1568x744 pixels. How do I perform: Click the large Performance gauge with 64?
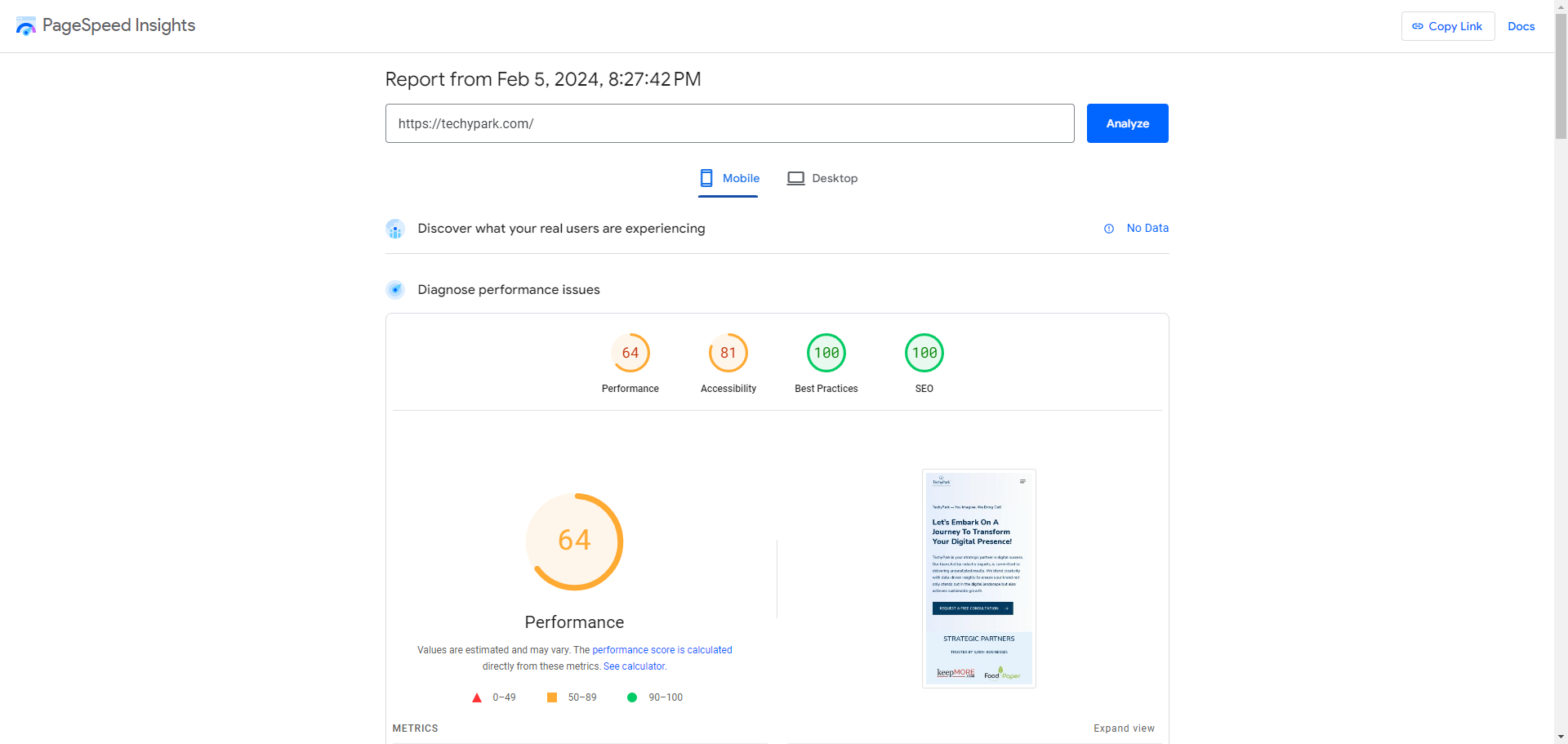574,541
